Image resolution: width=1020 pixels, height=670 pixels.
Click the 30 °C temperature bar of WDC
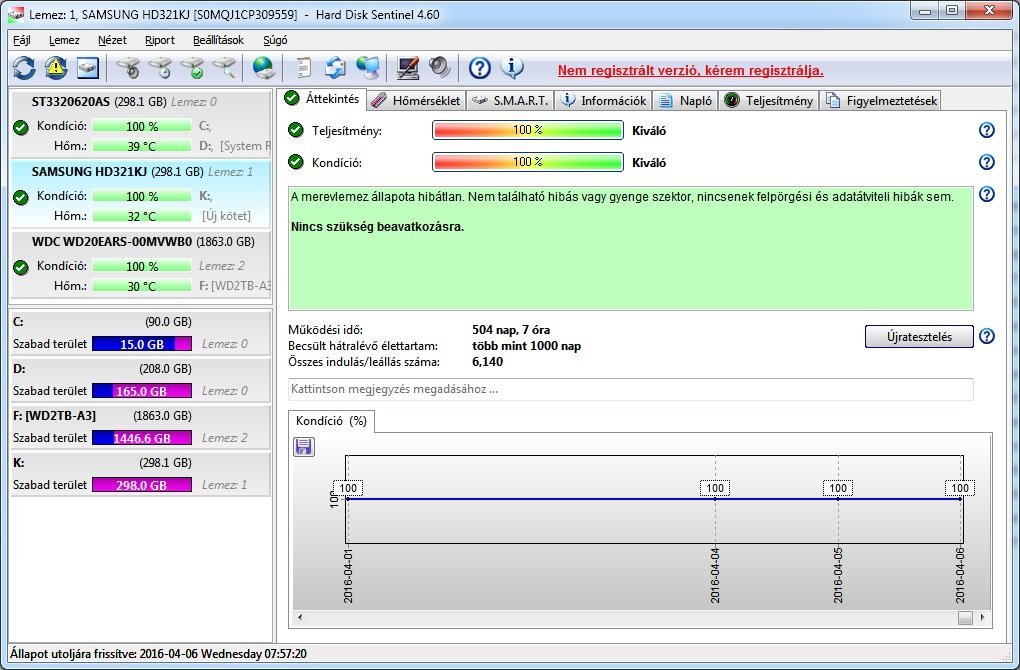(x=142, y=286)
